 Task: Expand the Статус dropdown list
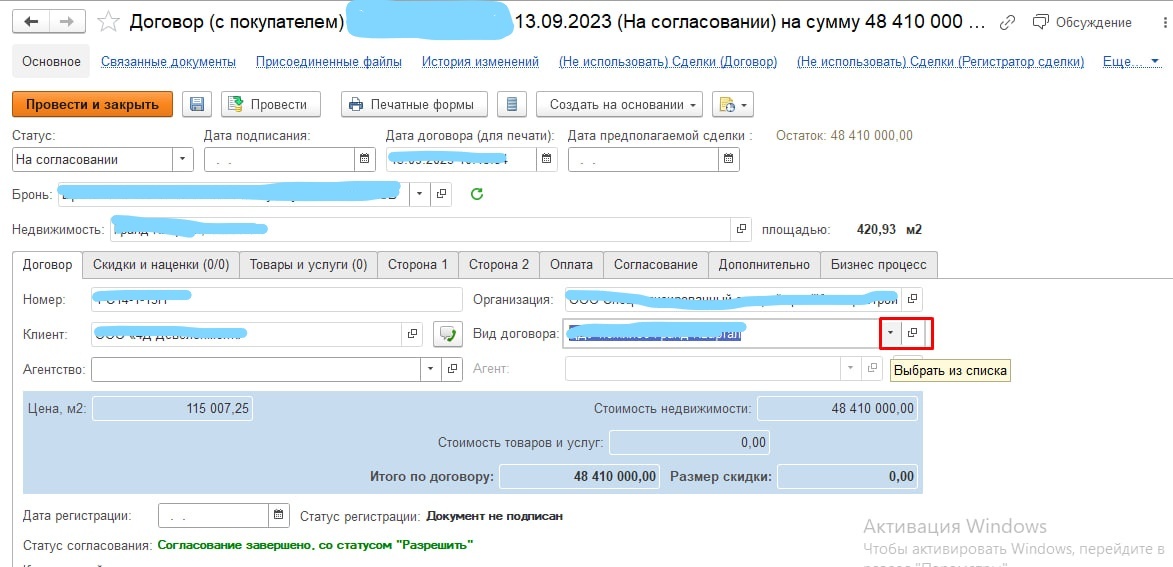(182, 159)
